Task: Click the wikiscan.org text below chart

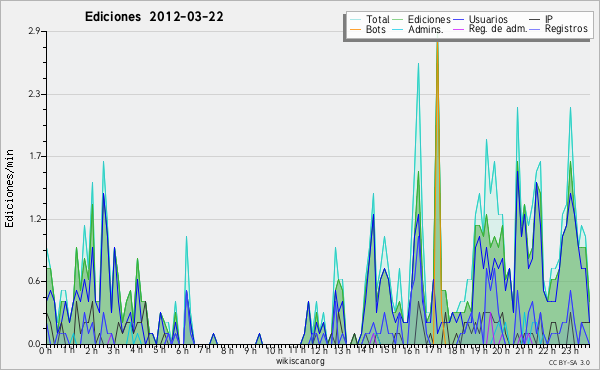Action: pyautogui.click(x=300, y=361)
